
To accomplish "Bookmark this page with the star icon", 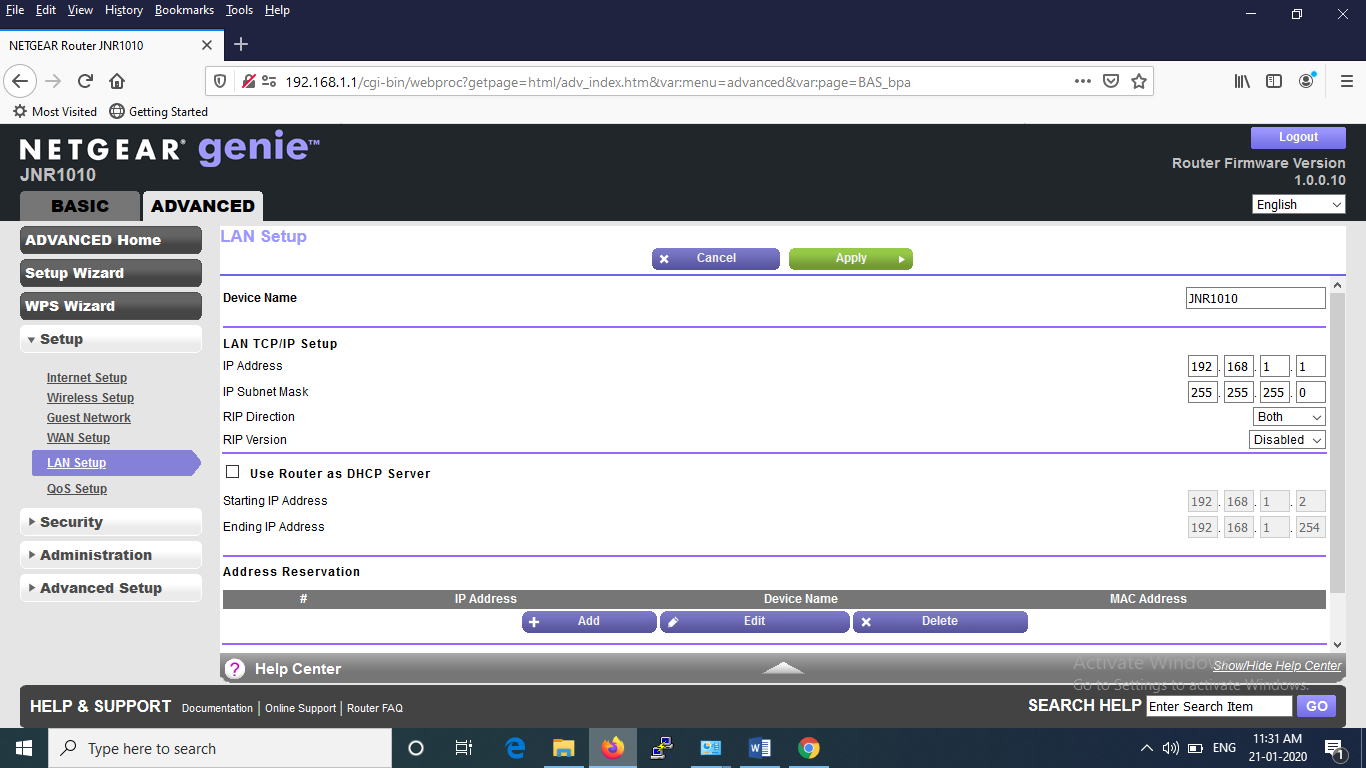I will click(x=1139, y=81).
